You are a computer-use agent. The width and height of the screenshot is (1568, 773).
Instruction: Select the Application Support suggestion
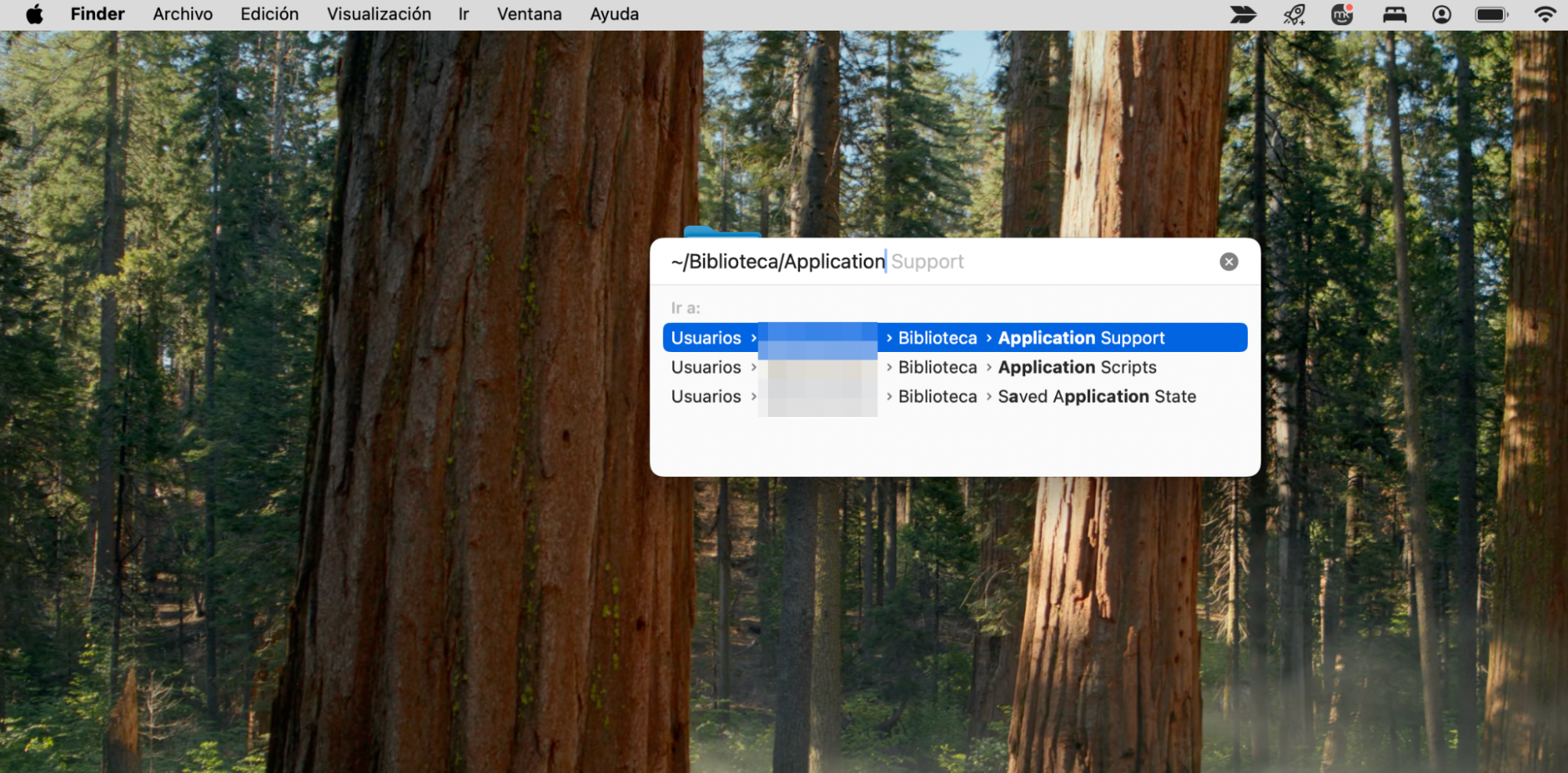point(1081,337)
